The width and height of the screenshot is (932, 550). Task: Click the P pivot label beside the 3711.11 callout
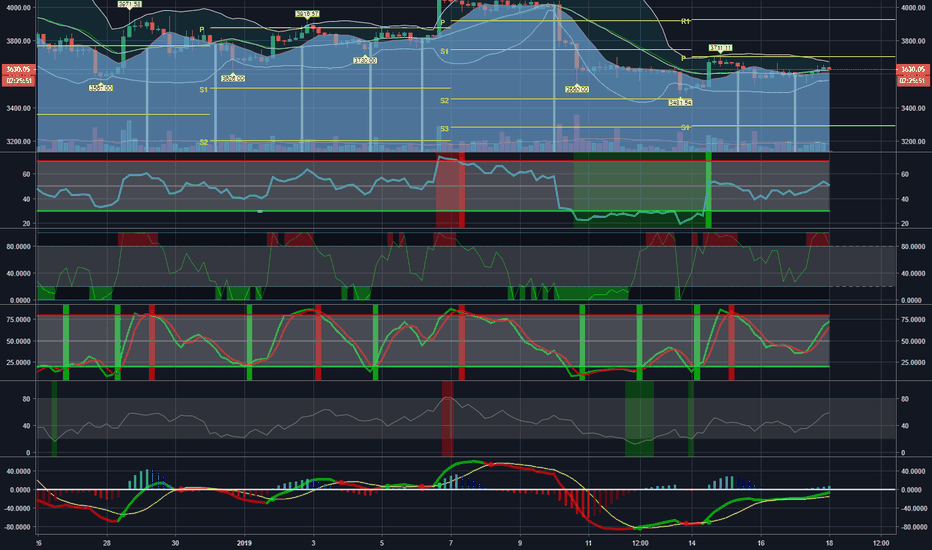684,58
